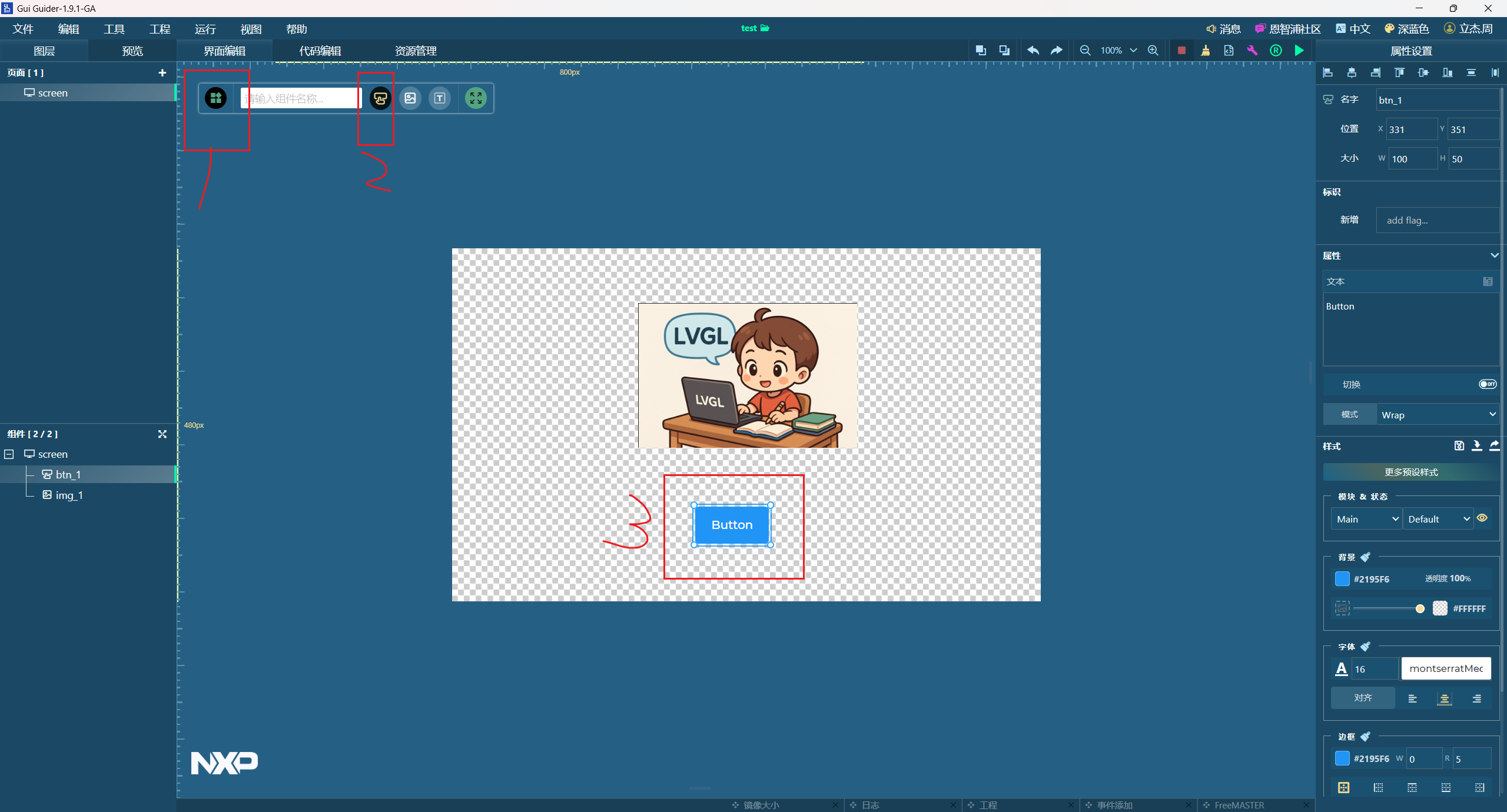Click the paint brush icon beside 背景
The image size is (1507, 812).
tap(1366, 557)
